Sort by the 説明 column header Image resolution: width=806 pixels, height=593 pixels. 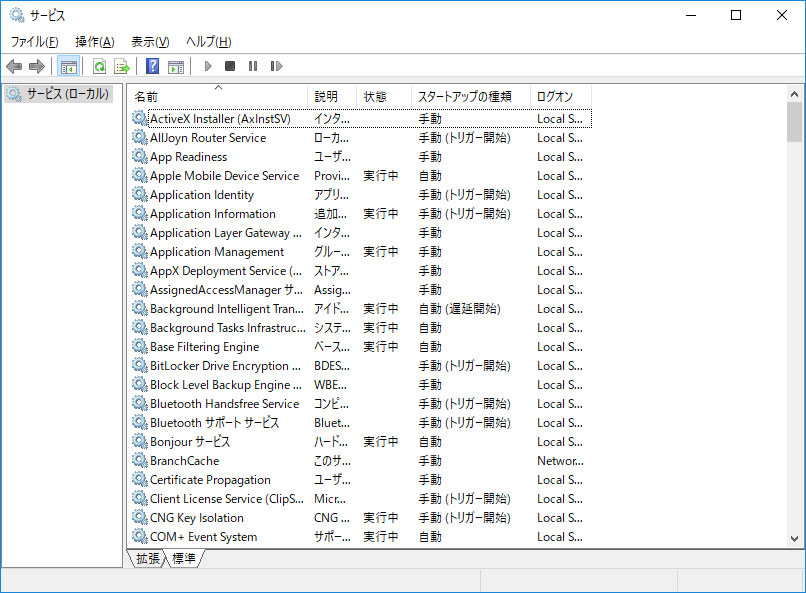[332, 97]
